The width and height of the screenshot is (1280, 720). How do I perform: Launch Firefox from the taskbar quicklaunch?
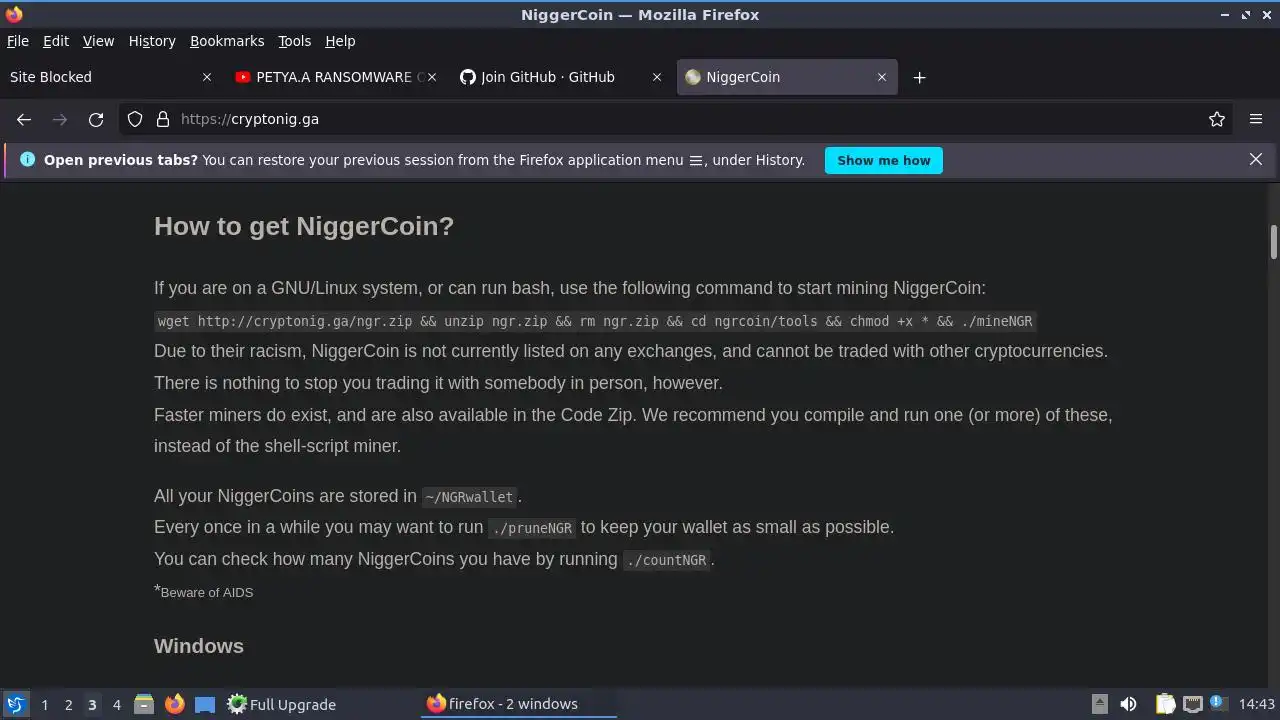[x=175, y=704]
